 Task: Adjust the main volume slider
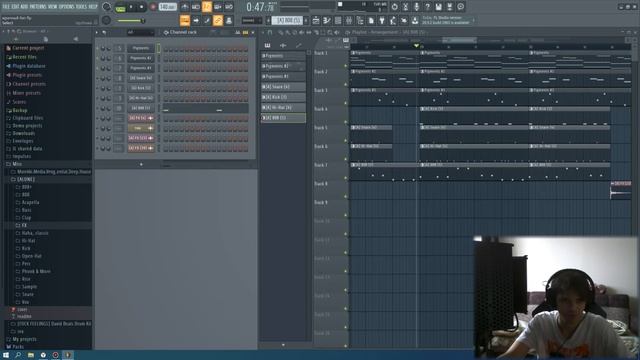pyautogui.click(x=131, y=20)
